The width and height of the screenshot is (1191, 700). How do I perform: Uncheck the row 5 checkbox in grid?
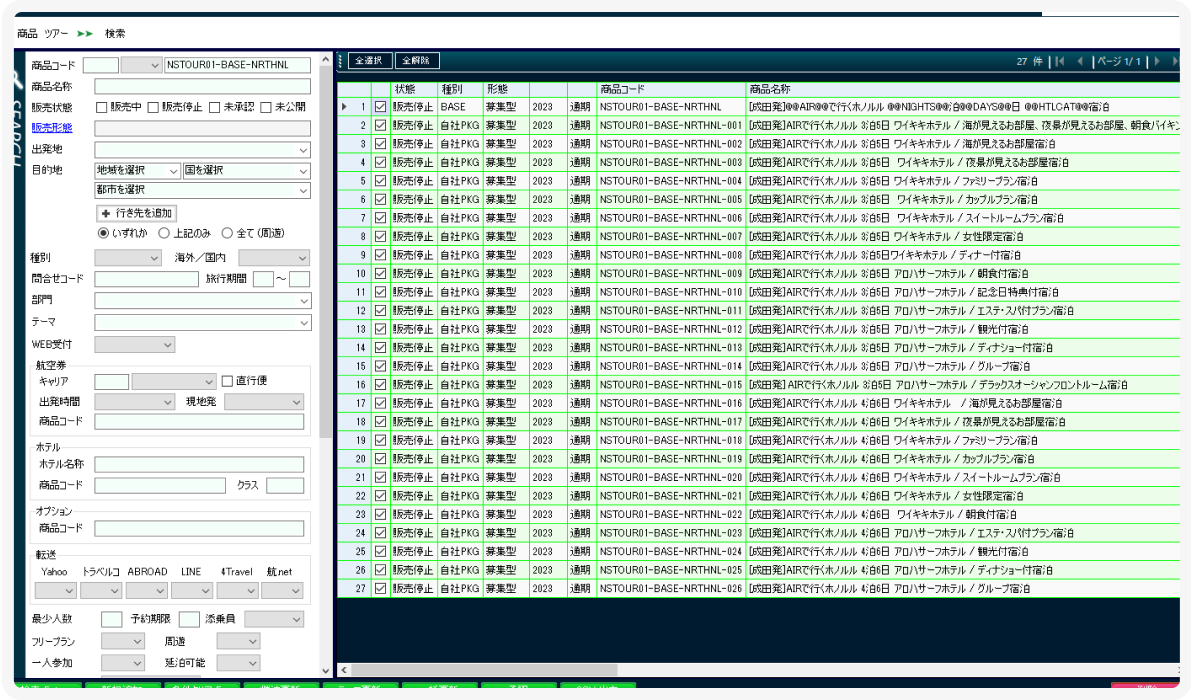380,181
